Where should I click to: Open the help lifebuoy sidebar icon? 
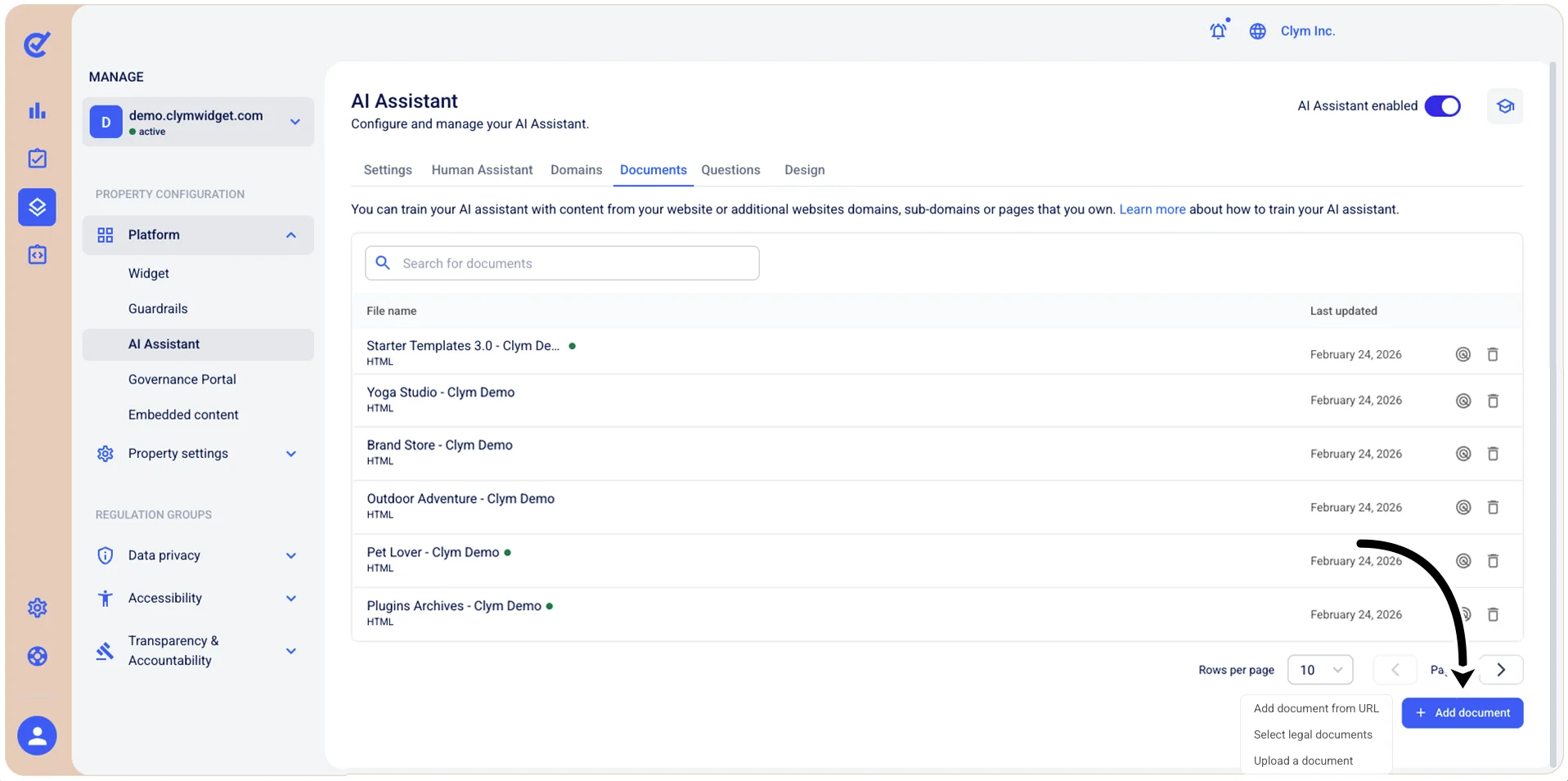pos(37,656)
